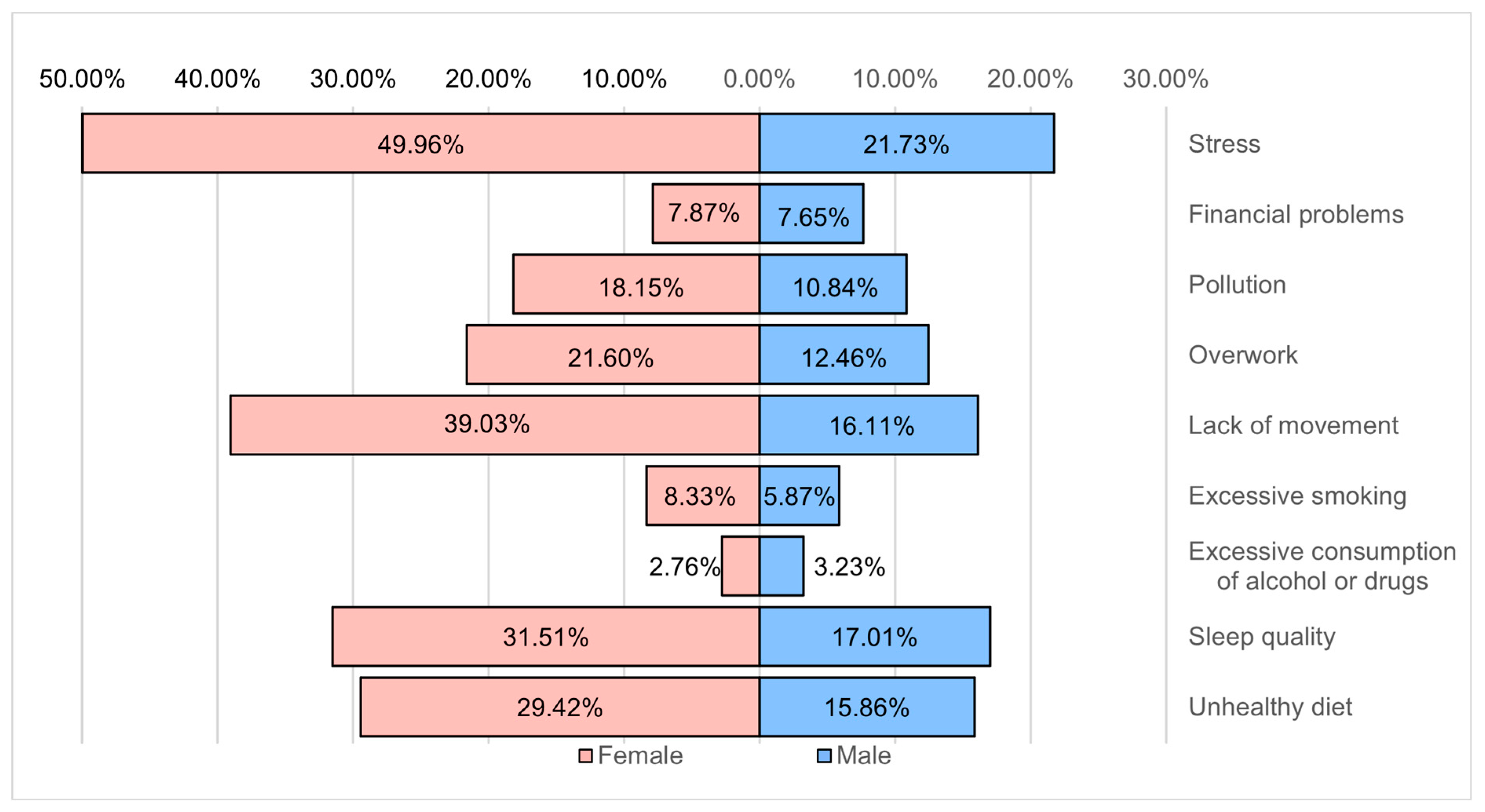Click the blue Male legend swatch

tap(824, 756)
